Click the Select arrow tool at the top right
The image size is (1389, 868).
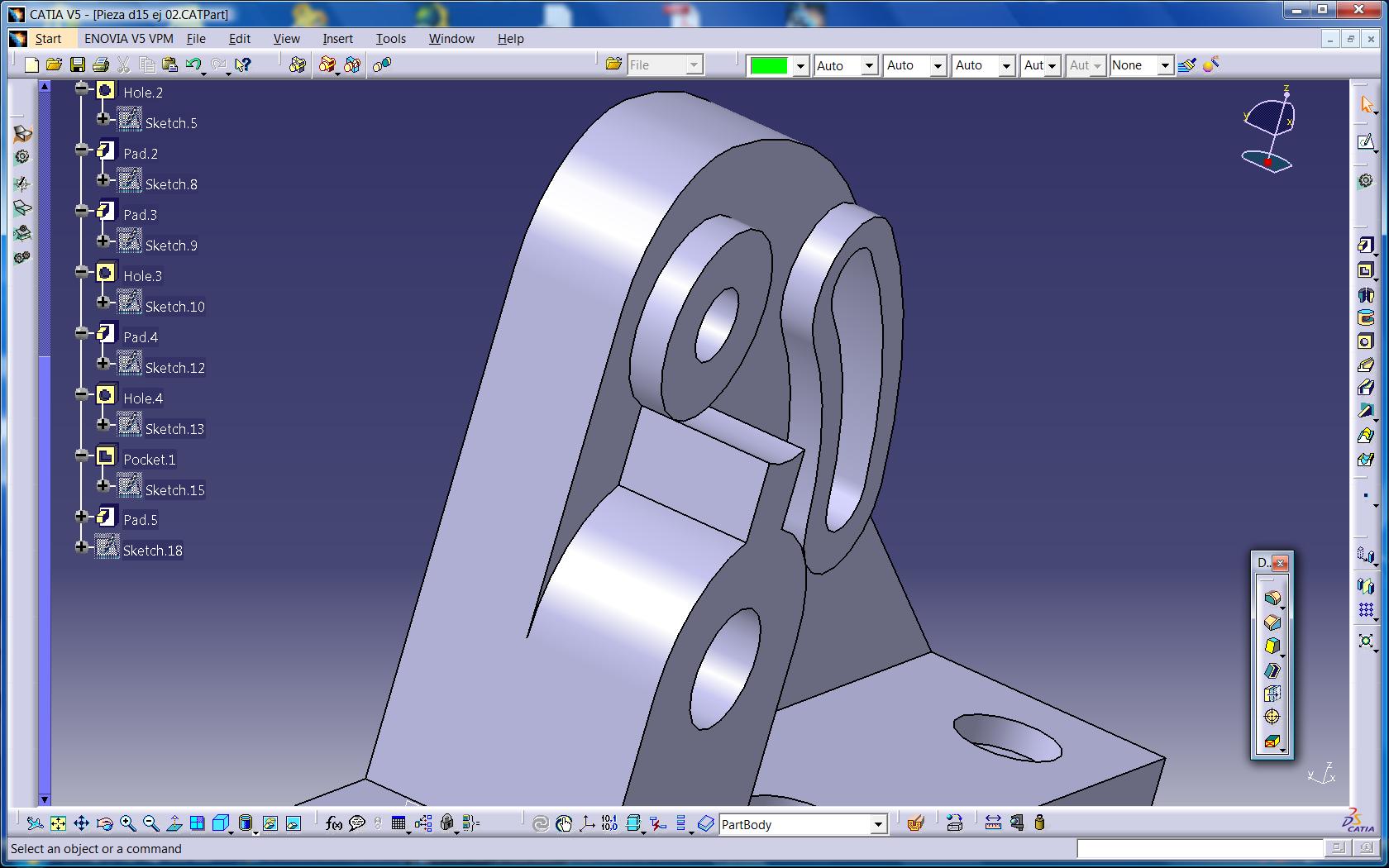coord(1366,104)
